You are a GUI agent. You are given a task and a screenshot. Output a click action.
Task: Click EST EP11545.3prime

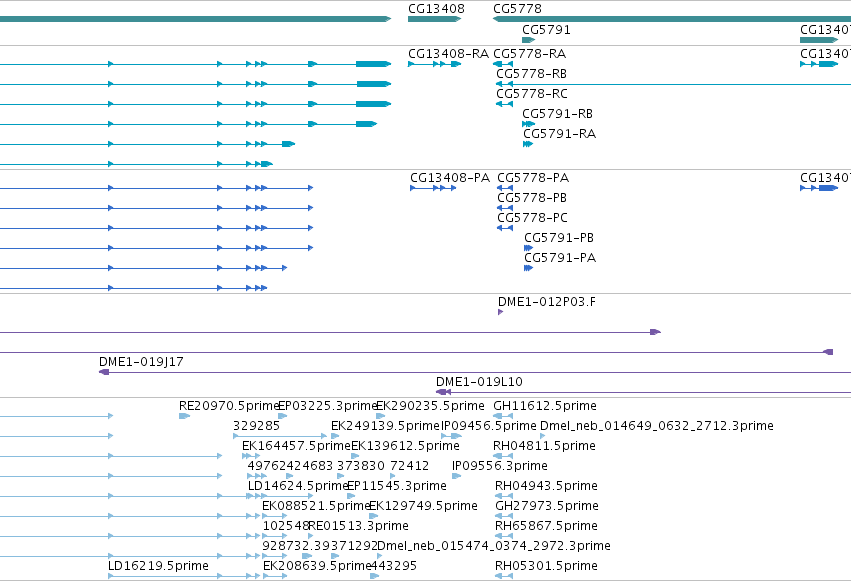pos(351,496)
